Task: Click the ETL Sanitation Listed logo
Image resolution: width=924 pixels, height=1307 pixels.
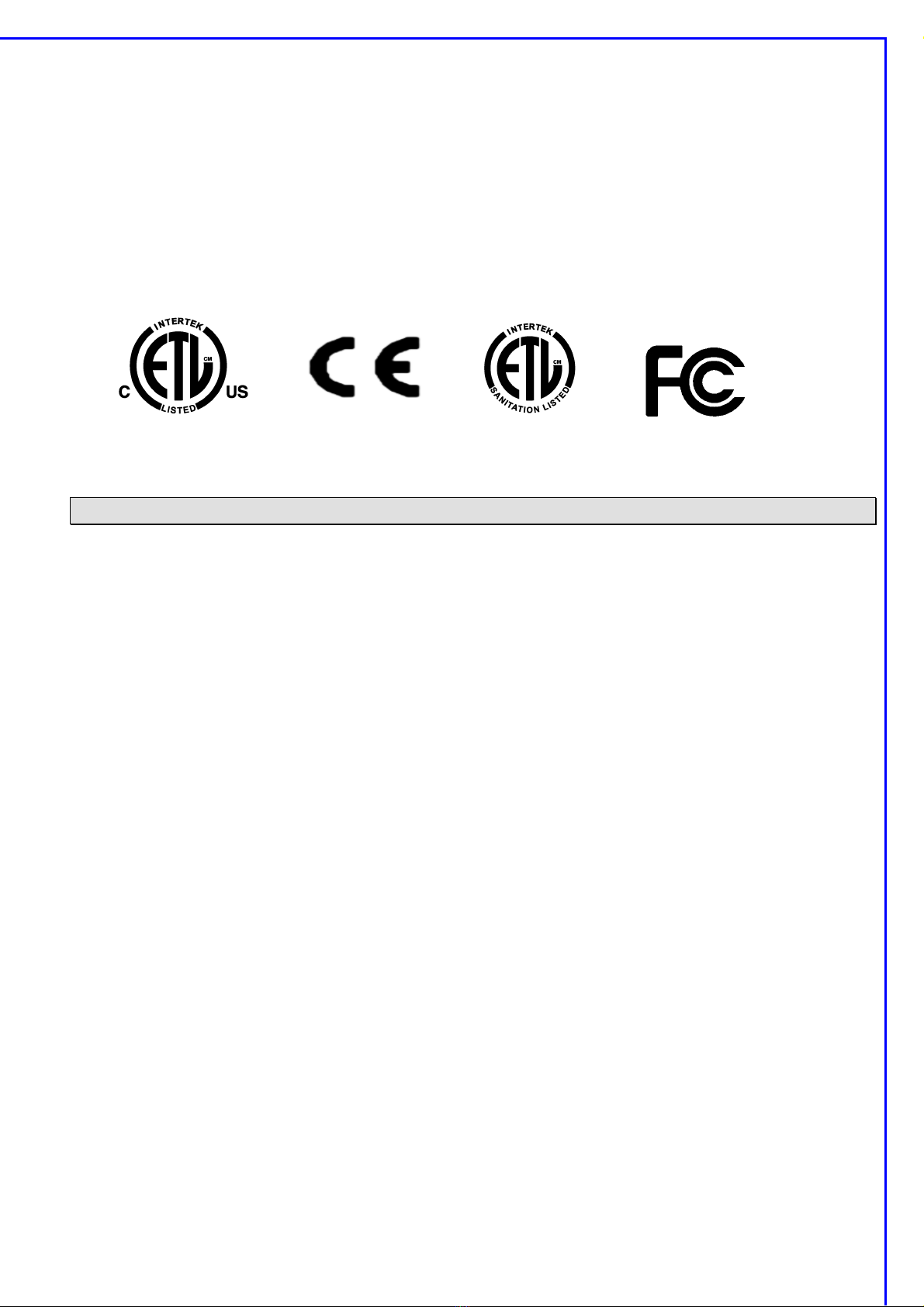Action: pos(530,368)
